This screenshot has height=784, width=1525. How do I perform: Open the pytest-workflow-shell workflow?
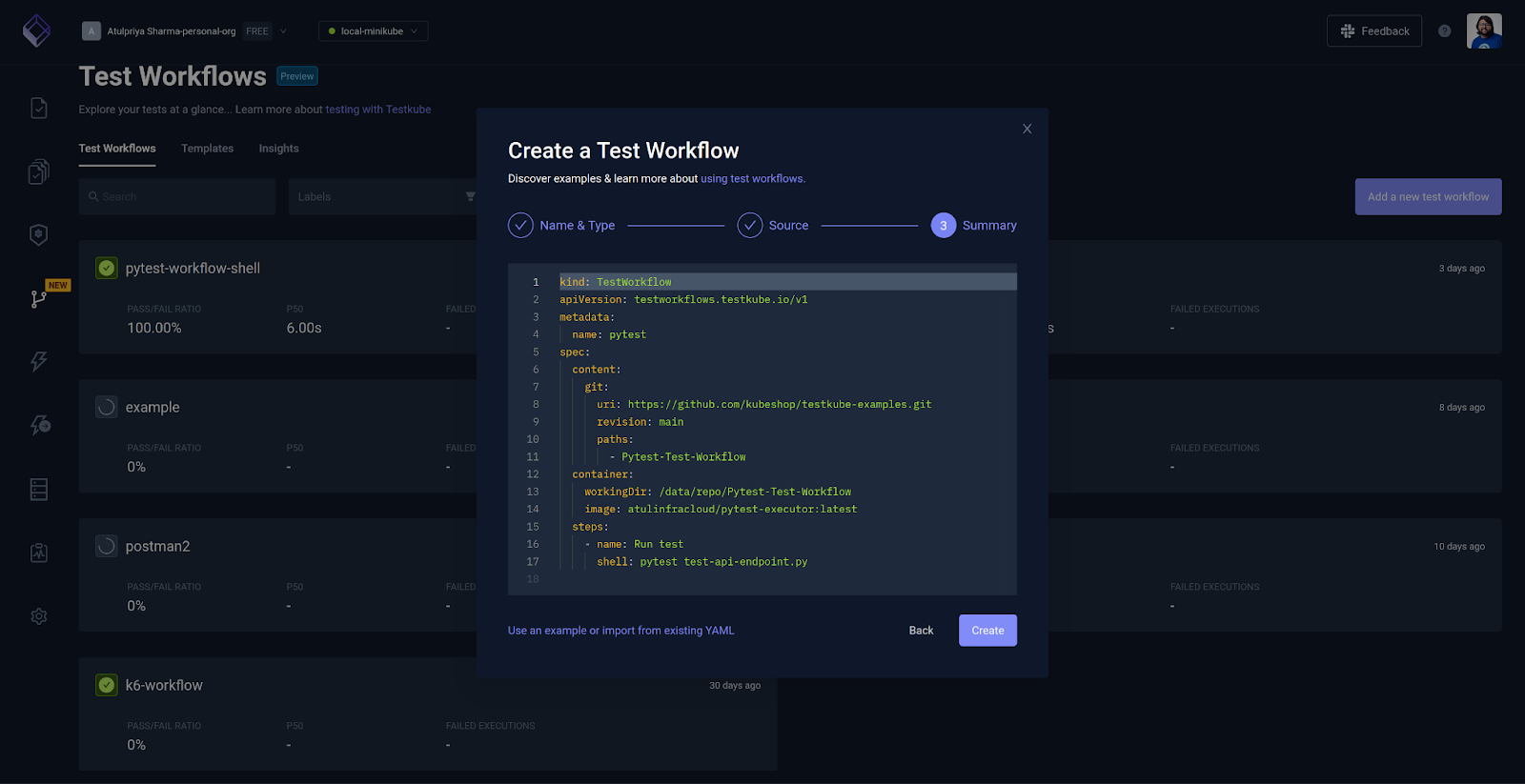[193, 269]
